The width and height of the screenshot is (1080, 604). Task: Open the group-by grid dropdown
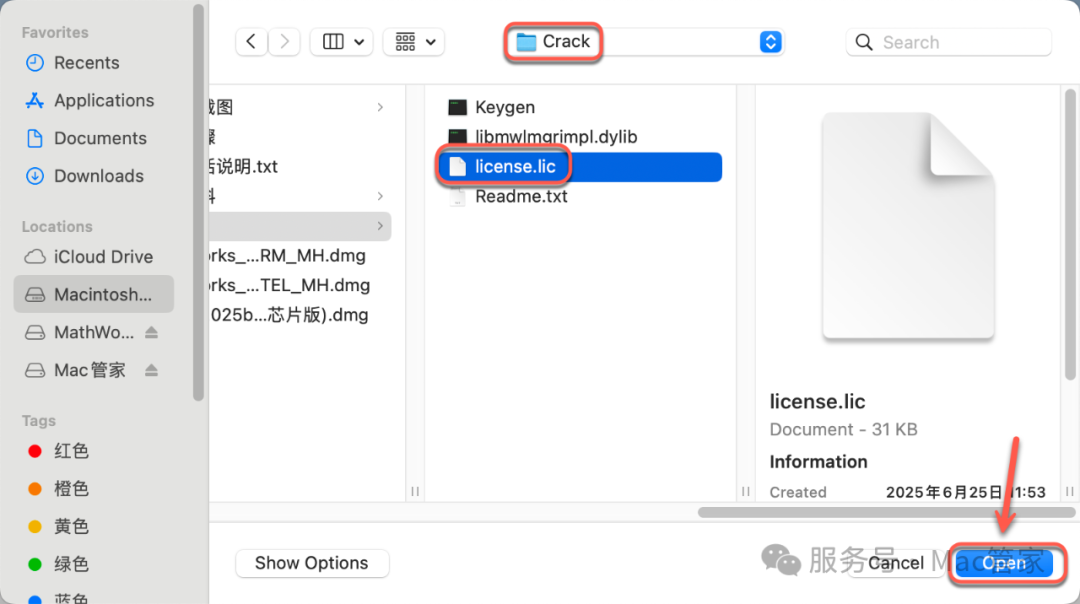[415, 42]
